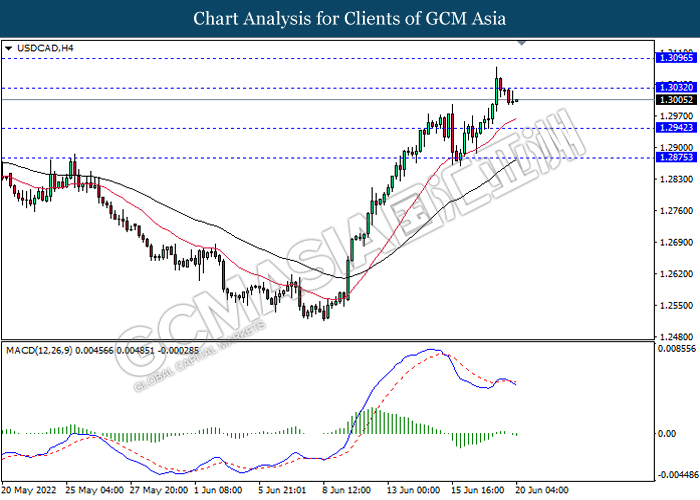The image size is (700, 500).
Task: Click the chart shift triangle marker at top
Action: coord(521,43)
